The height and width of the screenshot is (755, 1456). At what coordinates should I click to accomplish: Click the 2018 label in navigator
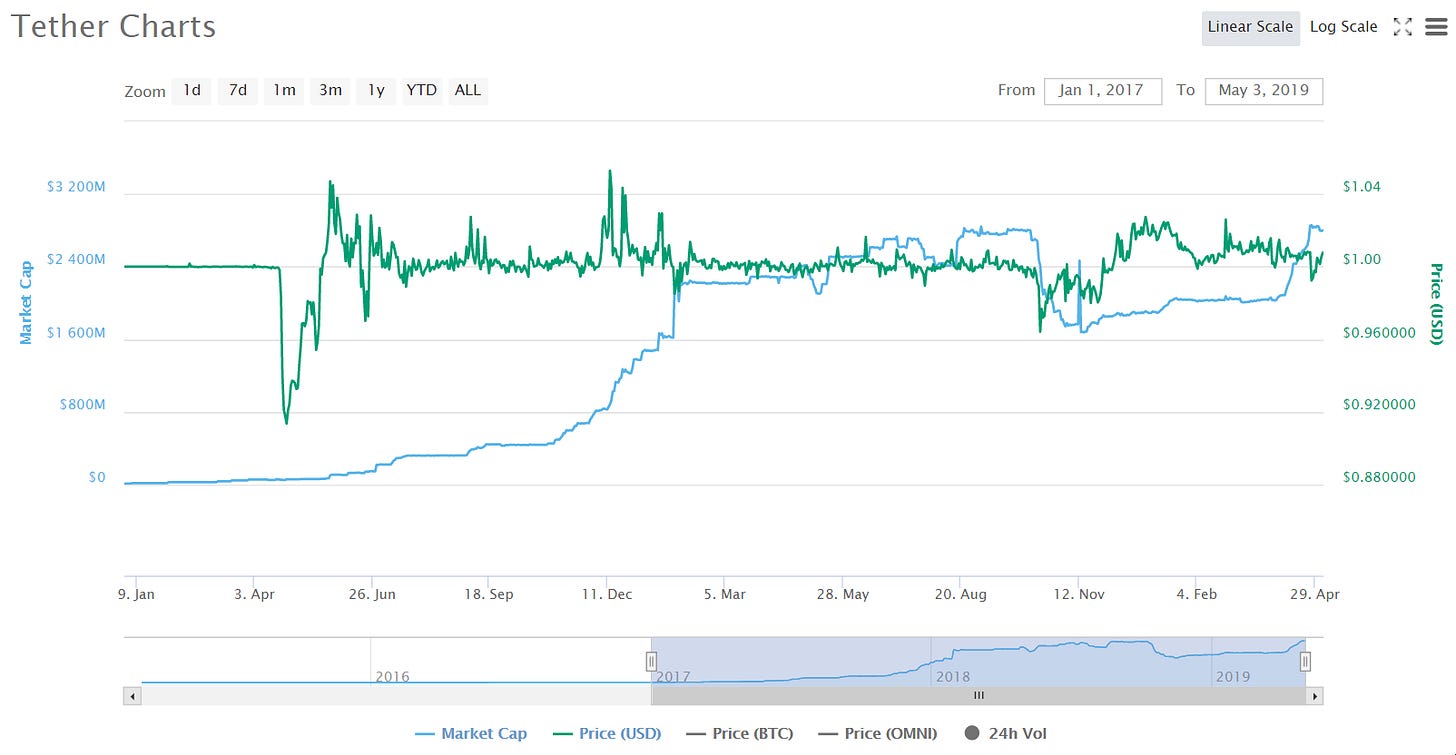pos(952,677)
